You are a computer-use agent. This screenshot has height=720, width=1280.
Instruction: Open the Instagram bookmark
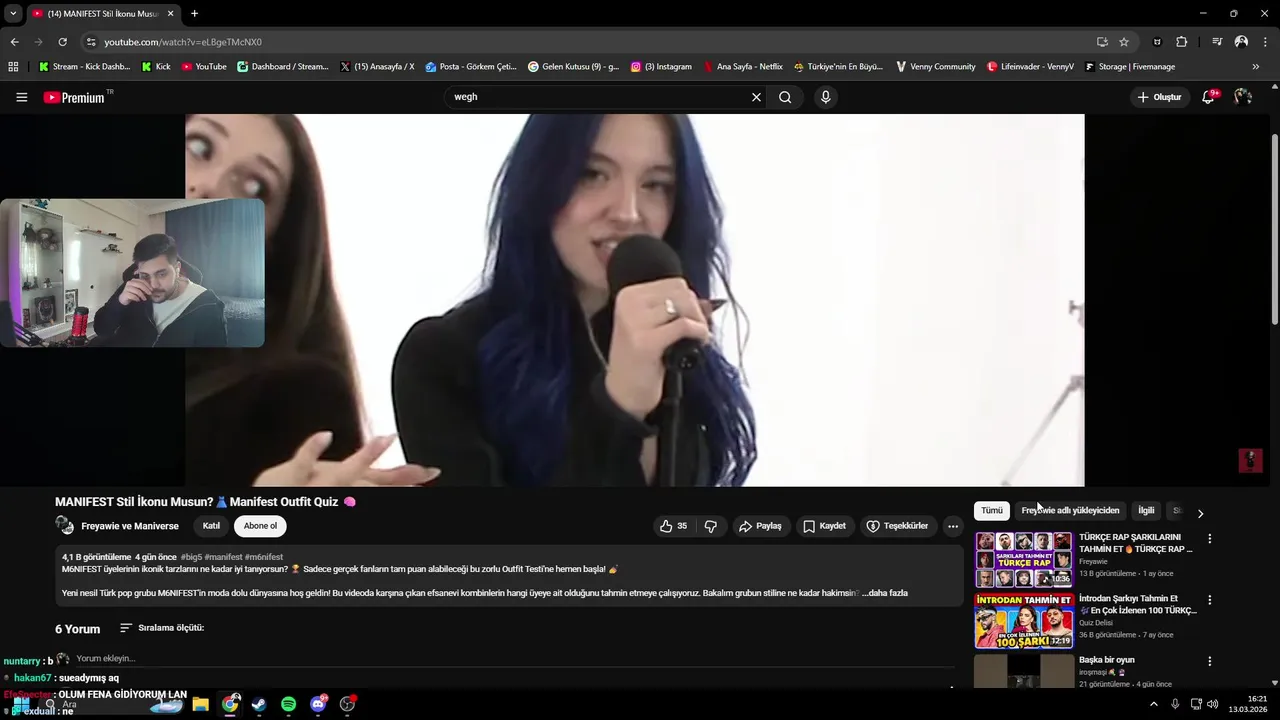click(x=661, y=67)
